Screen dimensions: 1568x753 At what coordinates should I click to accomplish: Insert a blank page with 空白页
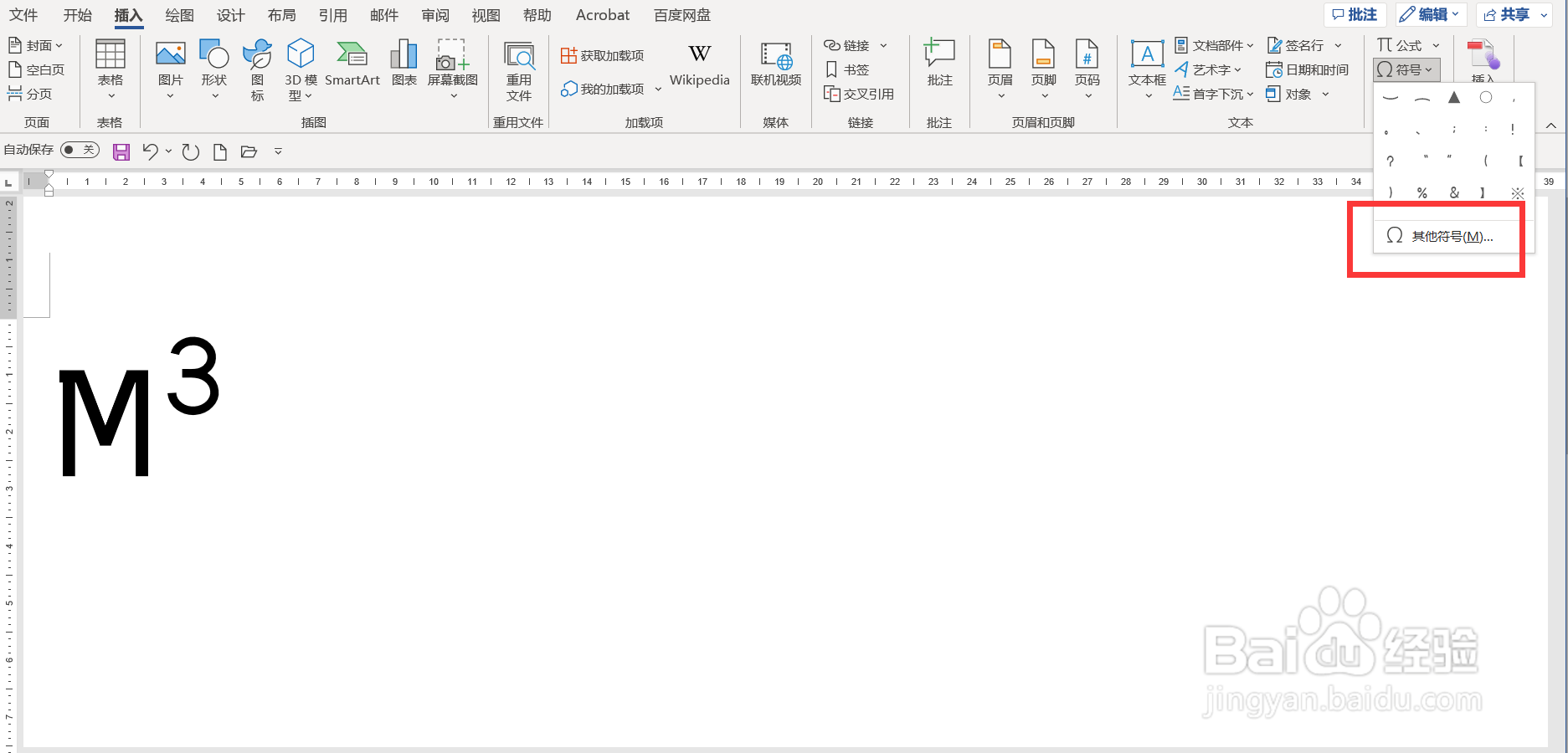pos(36,69)
